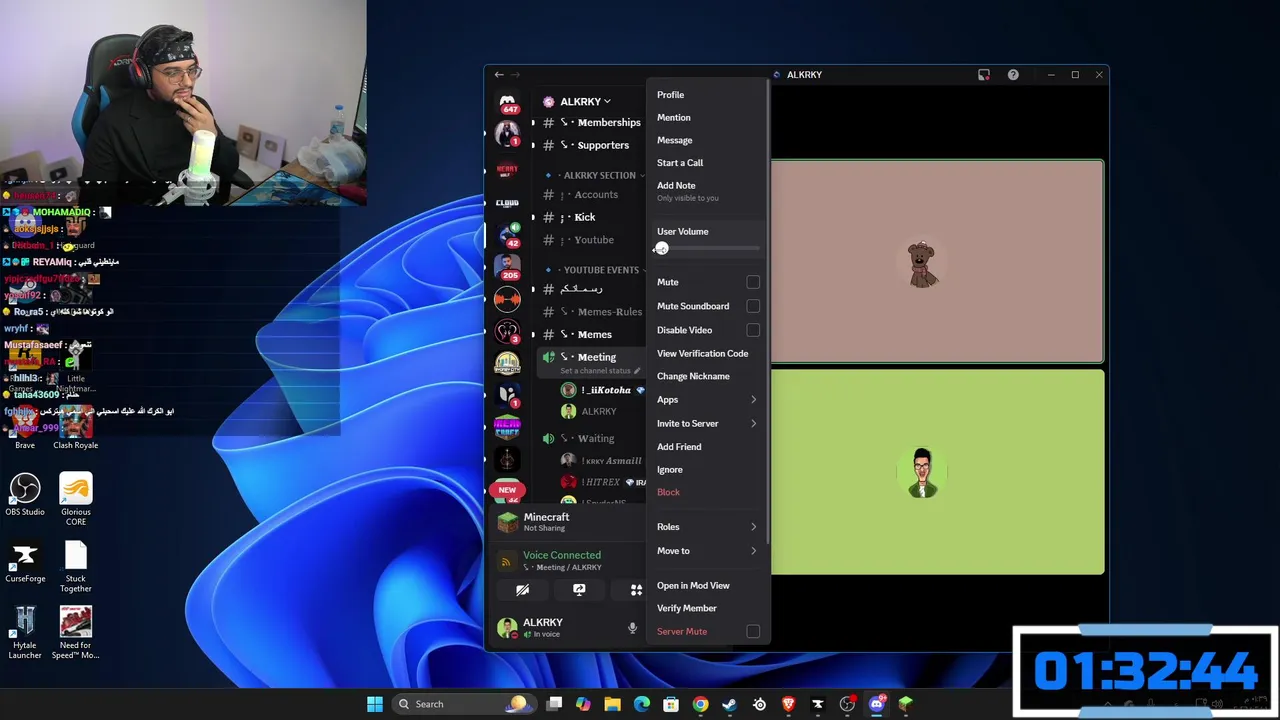1280x720 pixels.
Task: Open Discord help question mark icon
Action: [x=1013, y=75]
